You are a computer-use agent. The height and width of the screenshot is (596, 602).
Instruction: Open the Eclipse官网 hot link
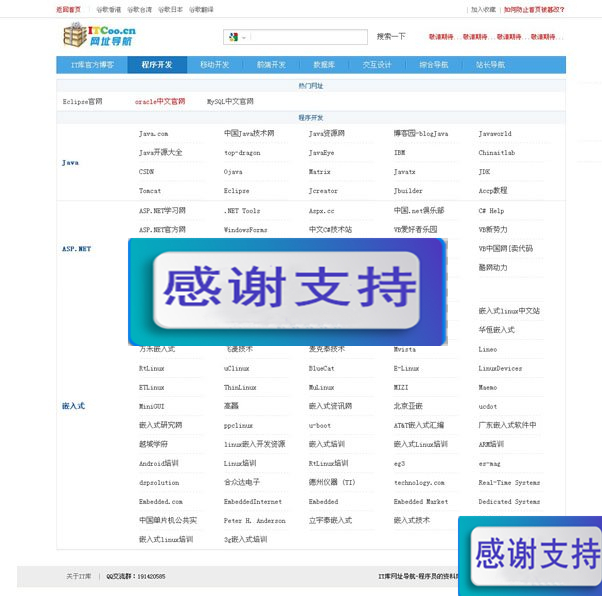83,102
